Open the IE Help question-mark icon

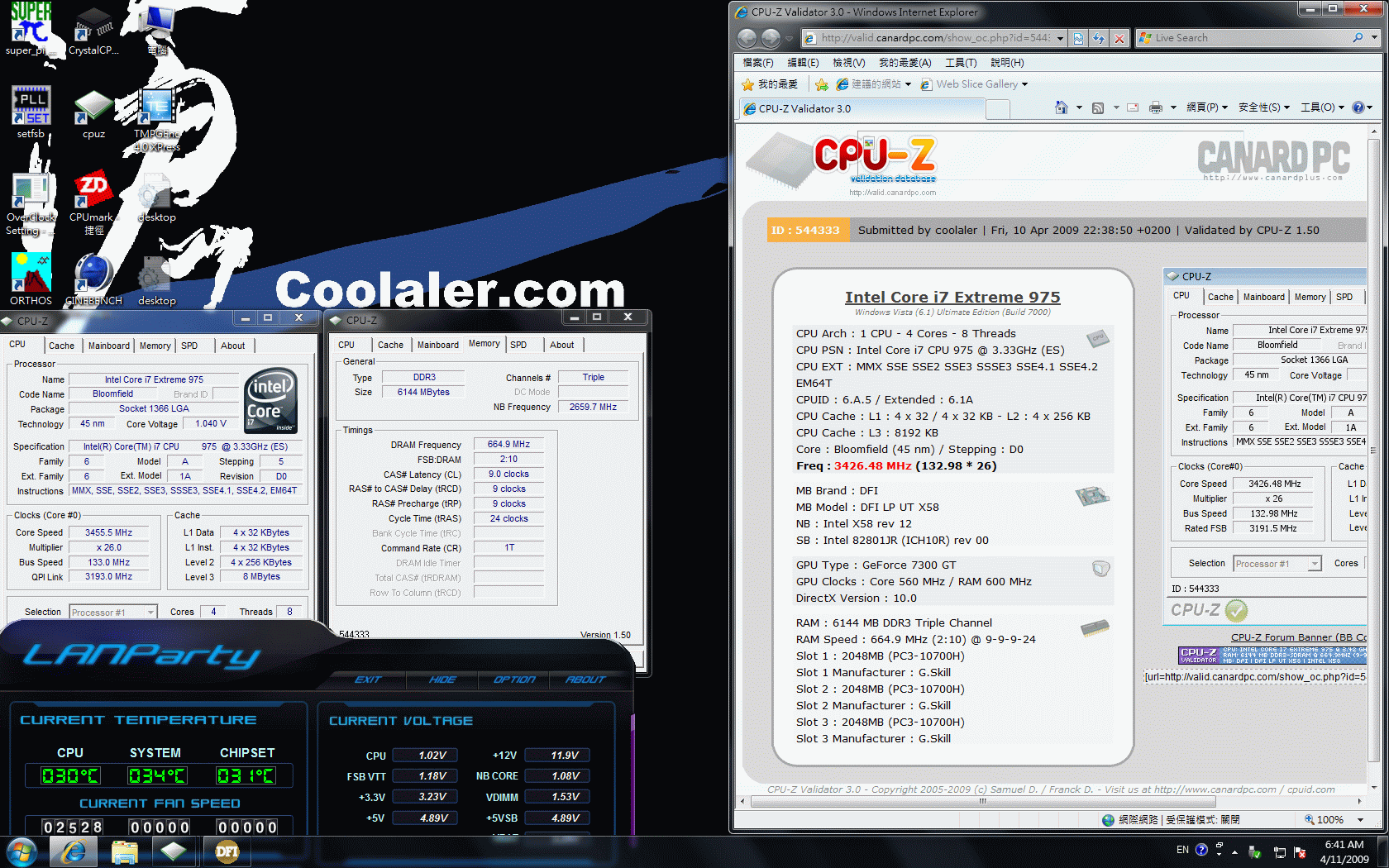coord(1358,107)
